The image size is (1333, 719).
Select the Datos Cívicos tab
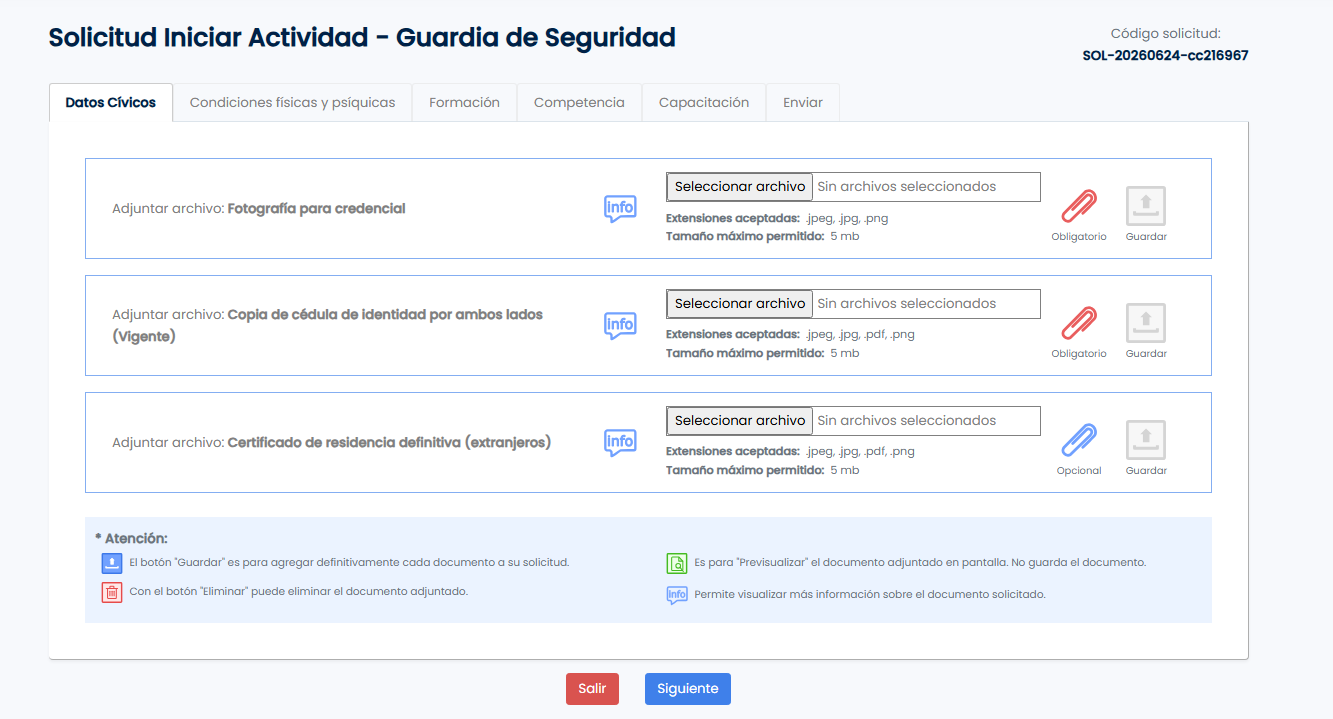coord(111,102)
